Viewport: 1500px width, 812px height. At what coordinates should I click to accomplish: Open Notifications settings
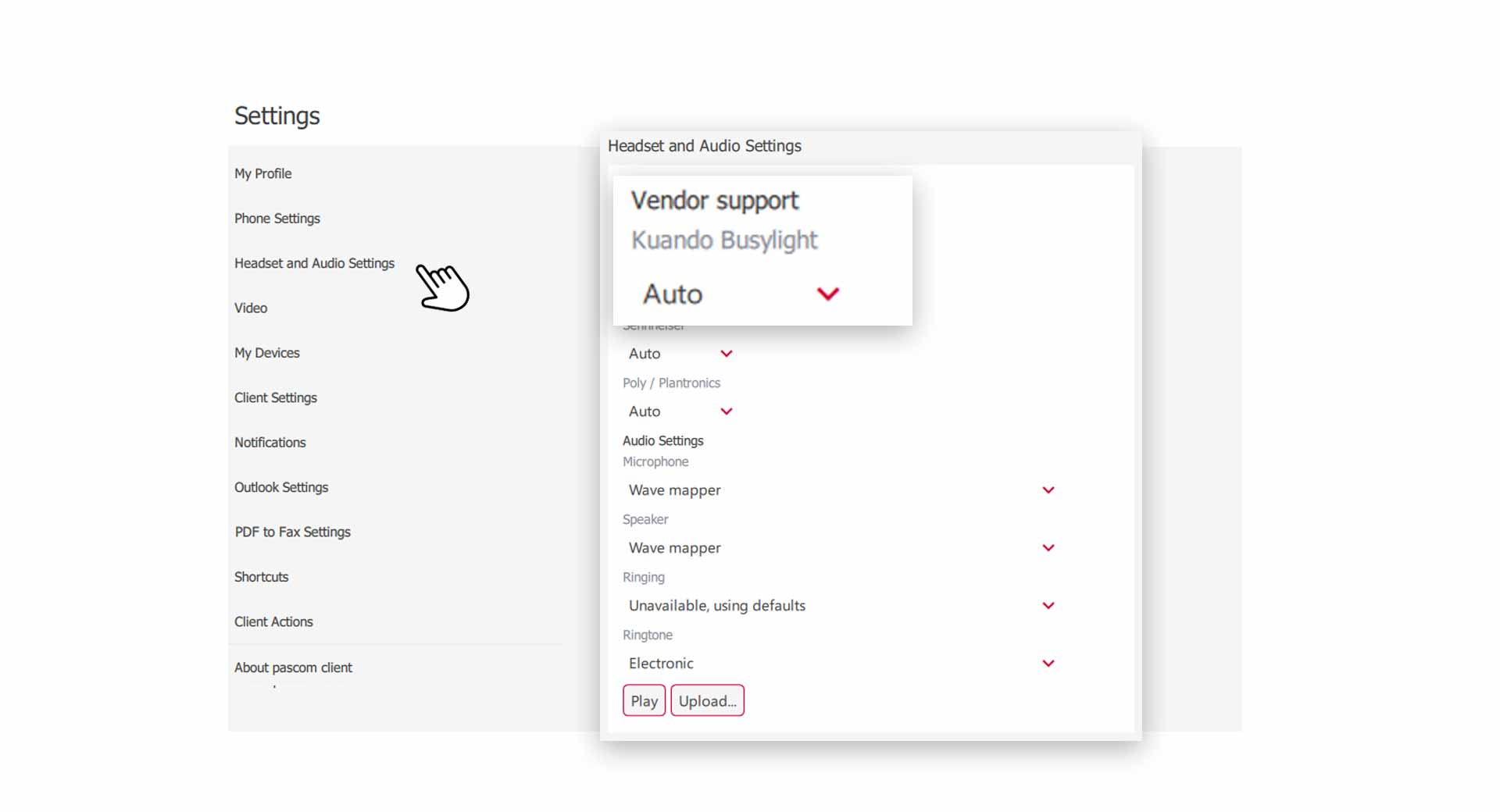[270, 443]
